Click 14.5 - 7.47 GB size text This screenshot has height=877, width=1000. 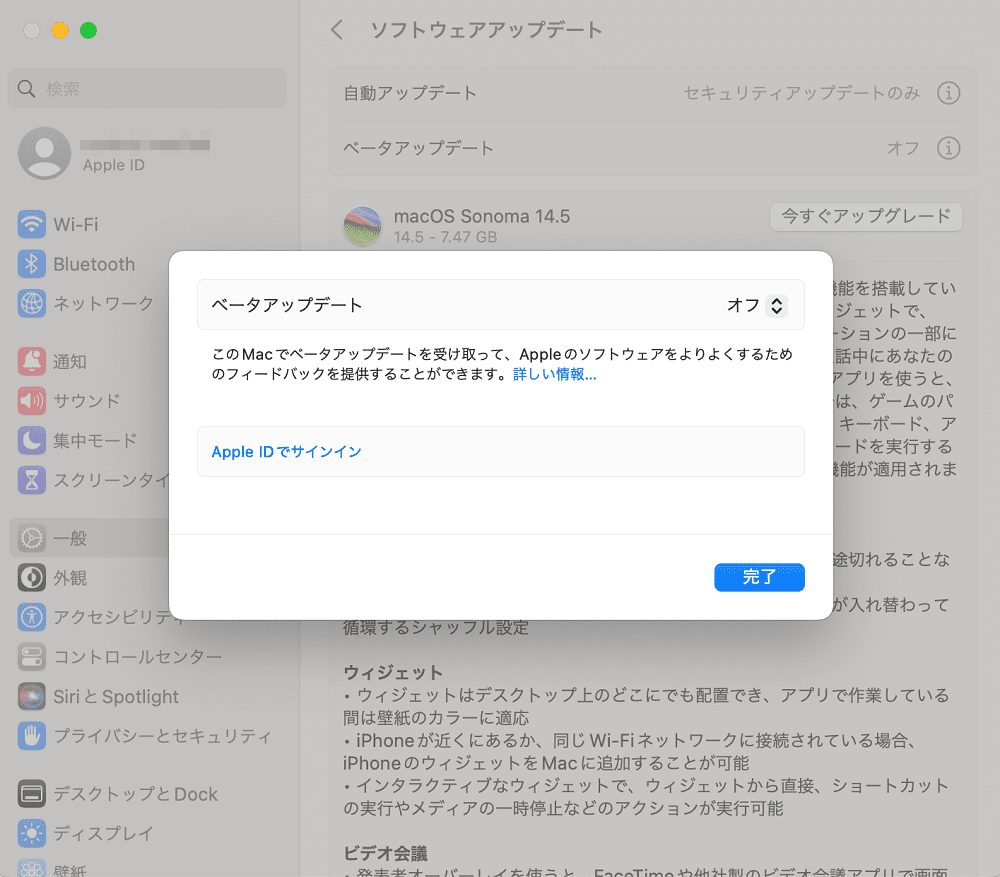click(x=445, y=237)
